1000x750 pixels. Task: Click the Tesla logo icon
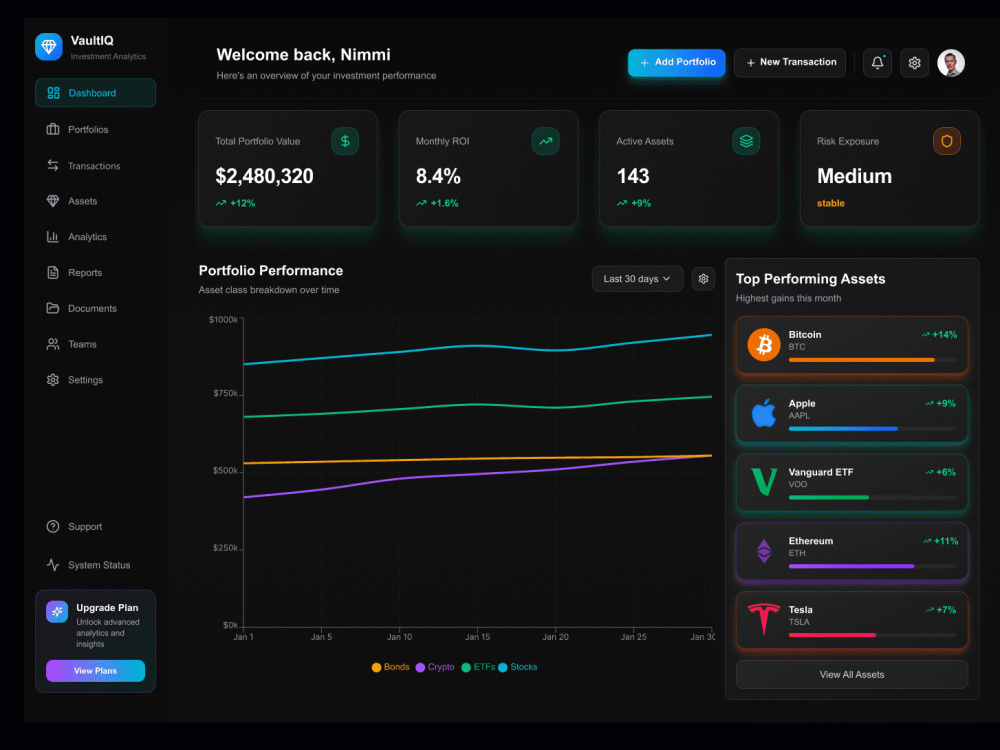763,619
